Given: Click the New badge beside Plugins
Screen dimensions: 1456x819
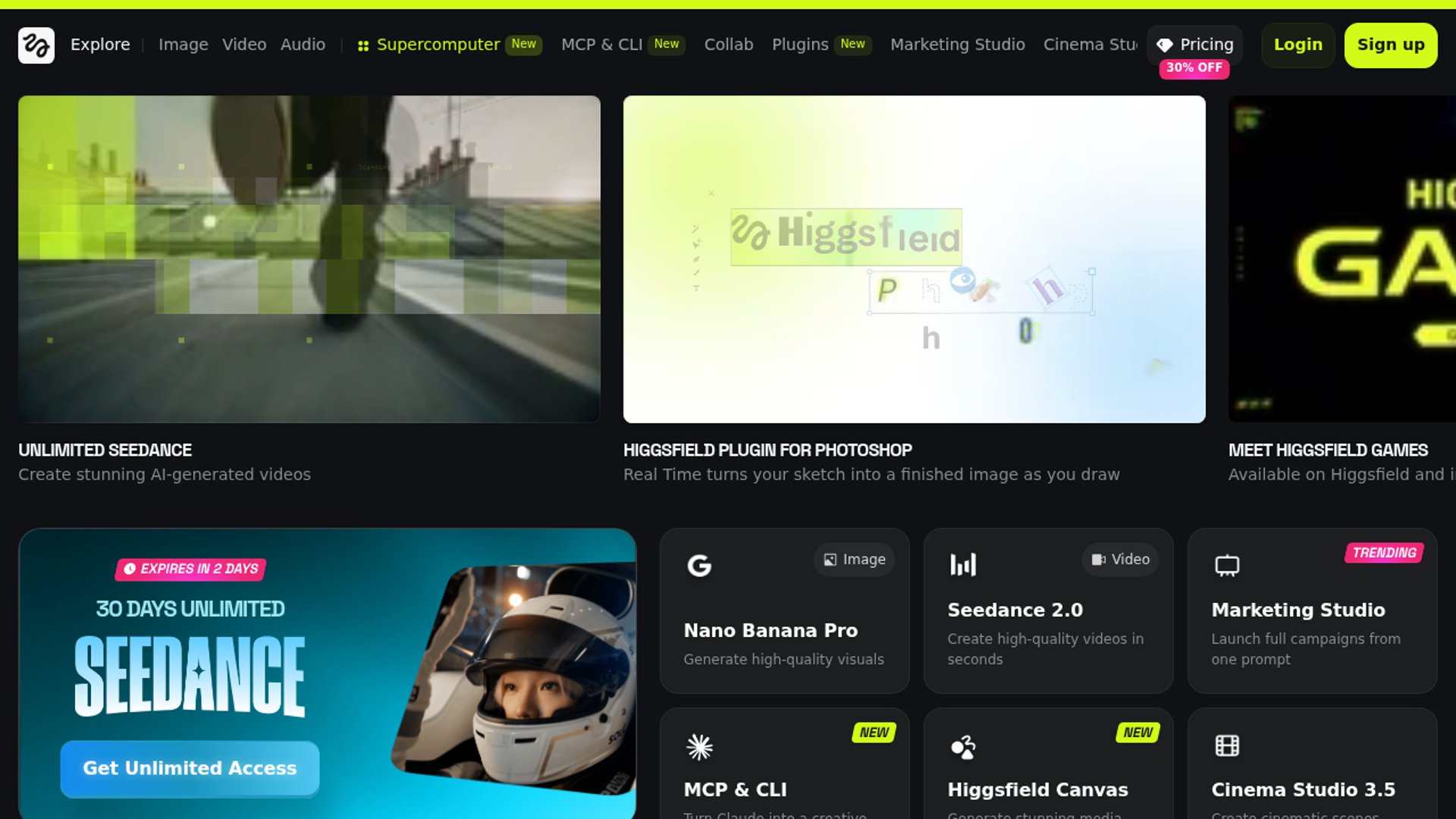Looking at the screenshot, I should pyautogui.click(x=852, y=45).
